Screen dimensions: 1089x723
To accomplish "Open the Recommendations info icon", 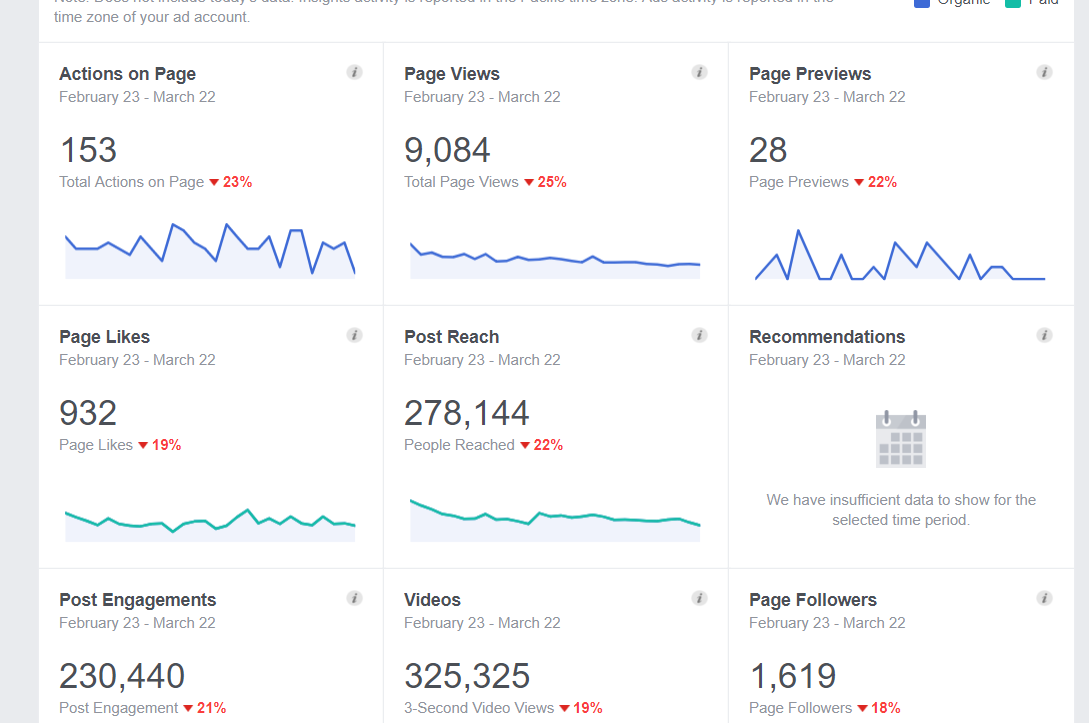I will [x=1045, y=335].
